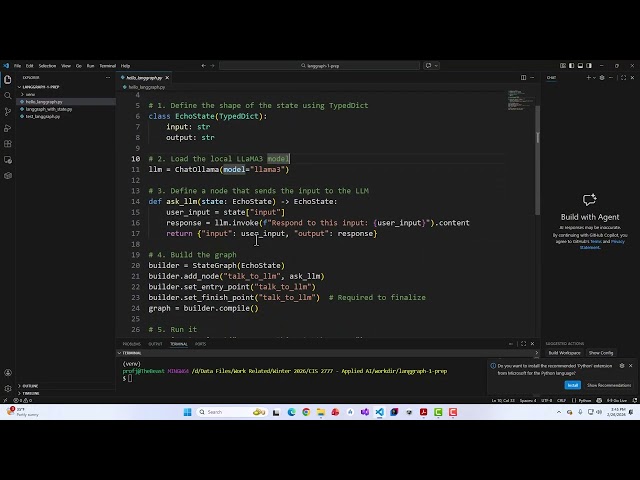Screen dimensions: 640x480
Task: Open editor More Actions menu
Action: [532, 78]
